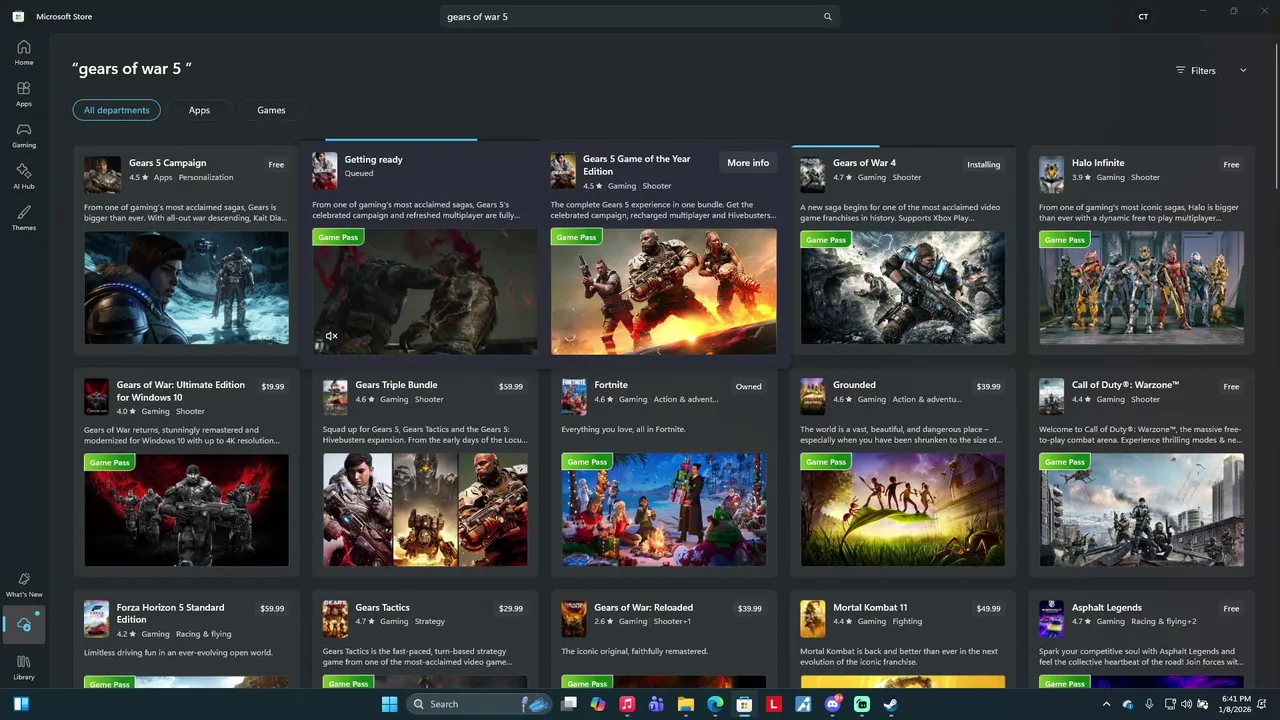Open File Explorer from the taskbar
Image resolution: width=1280 pixels, height=720 pixels.
click(686, 704)
